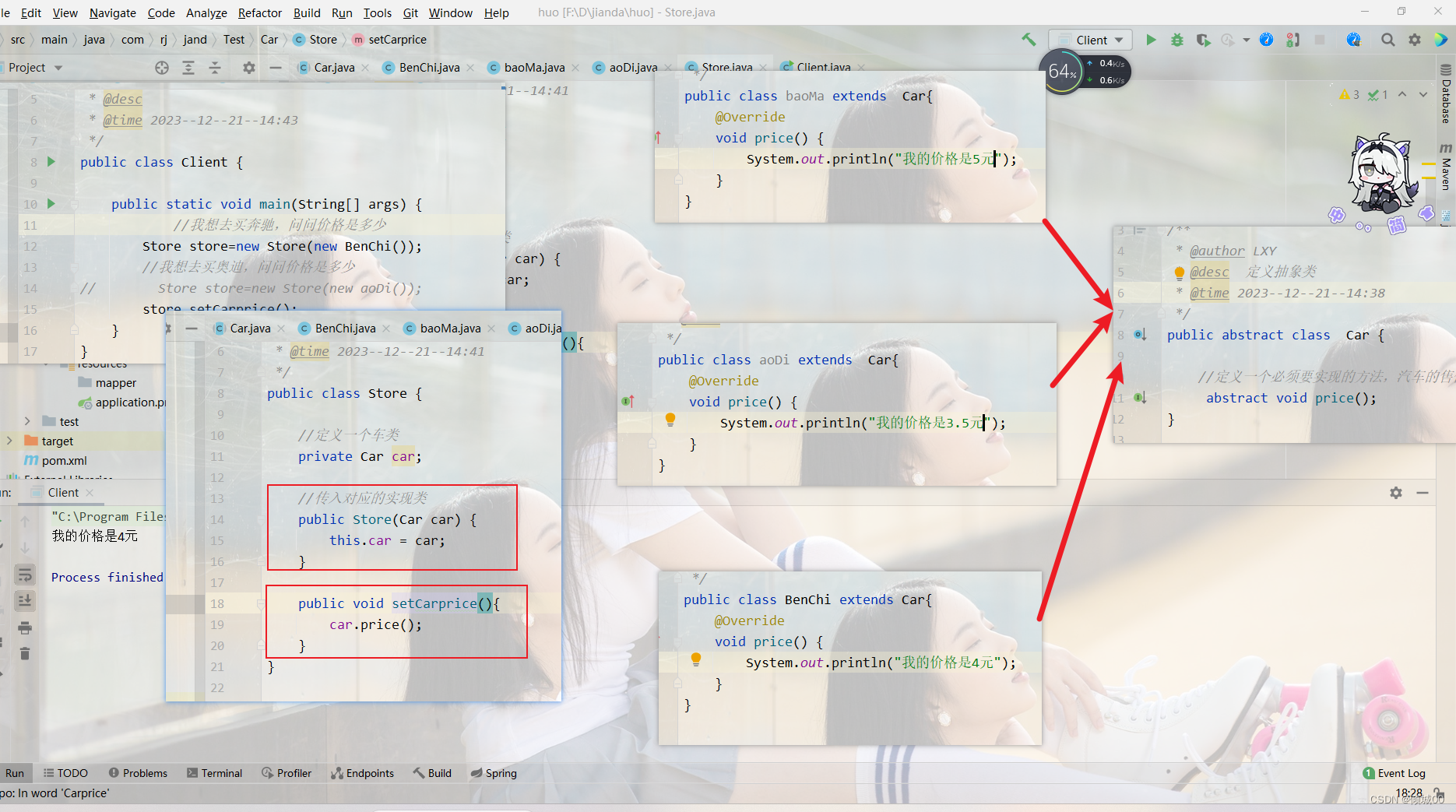The width and height of the screenshot is (1456, 812).
Task: Collapse all in Project panel
Action: 215,68
